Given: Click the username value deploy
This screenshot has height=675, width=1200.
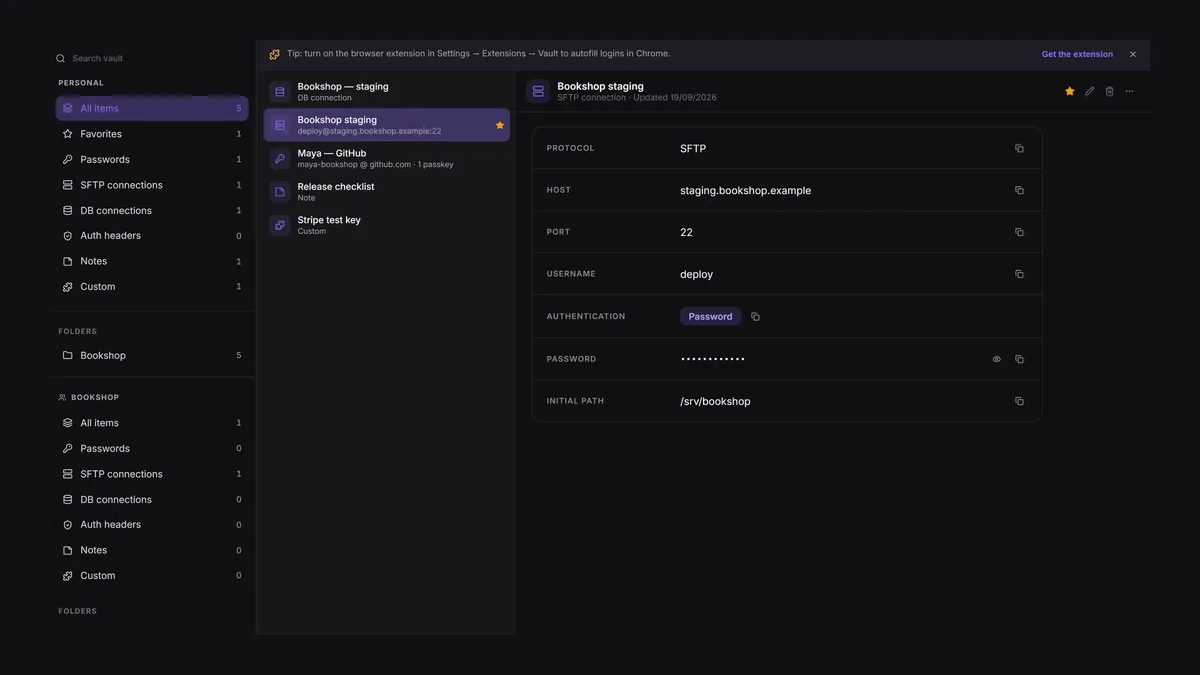Looking at the screenshot, I should pyautogui.click(x=697, y=274).
